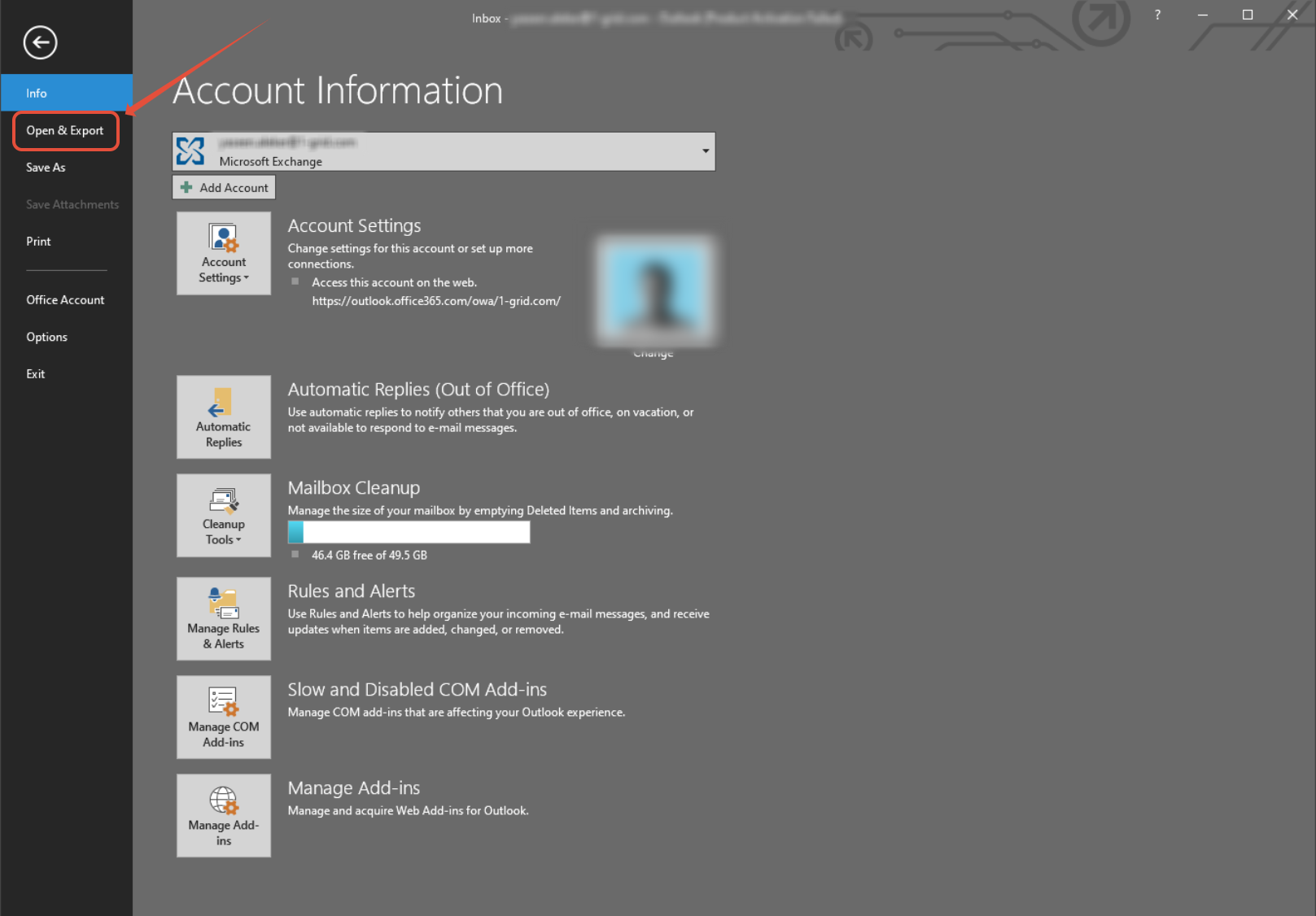
Task: Click the Automatic Replies (Out of Office) heading
Action: coord(418,390)
